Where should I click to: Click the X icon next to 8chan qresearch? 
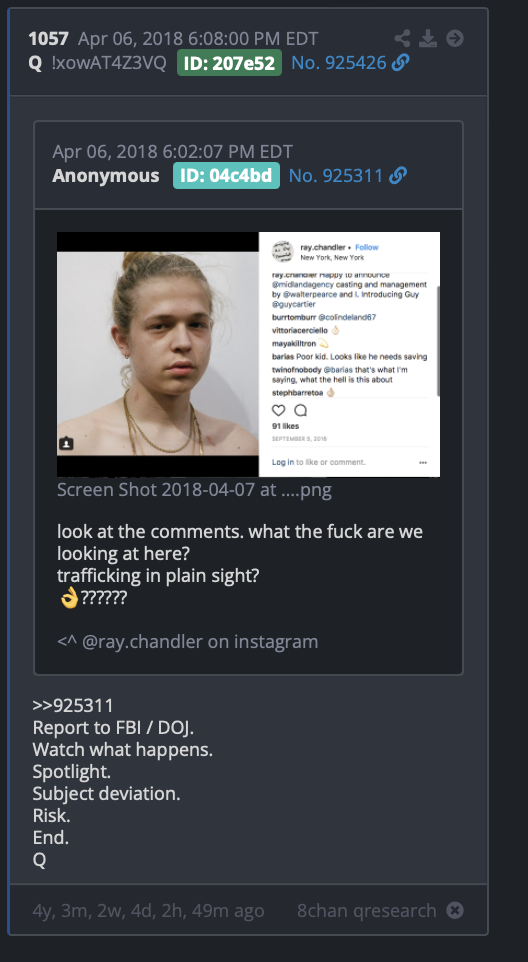(x=455, y=910)
